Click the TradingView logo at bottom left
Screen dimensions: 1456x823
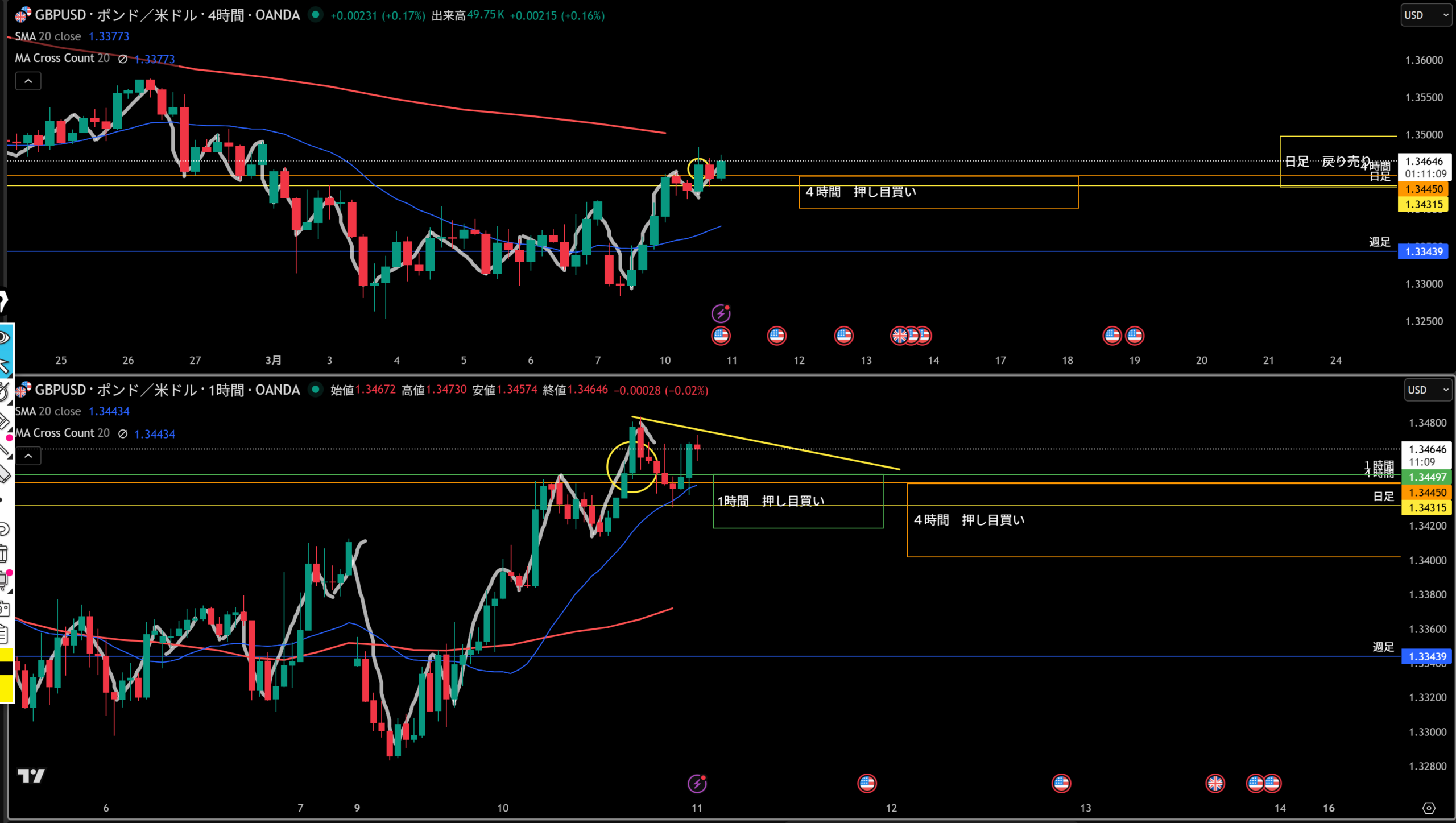tap(31, 776)
